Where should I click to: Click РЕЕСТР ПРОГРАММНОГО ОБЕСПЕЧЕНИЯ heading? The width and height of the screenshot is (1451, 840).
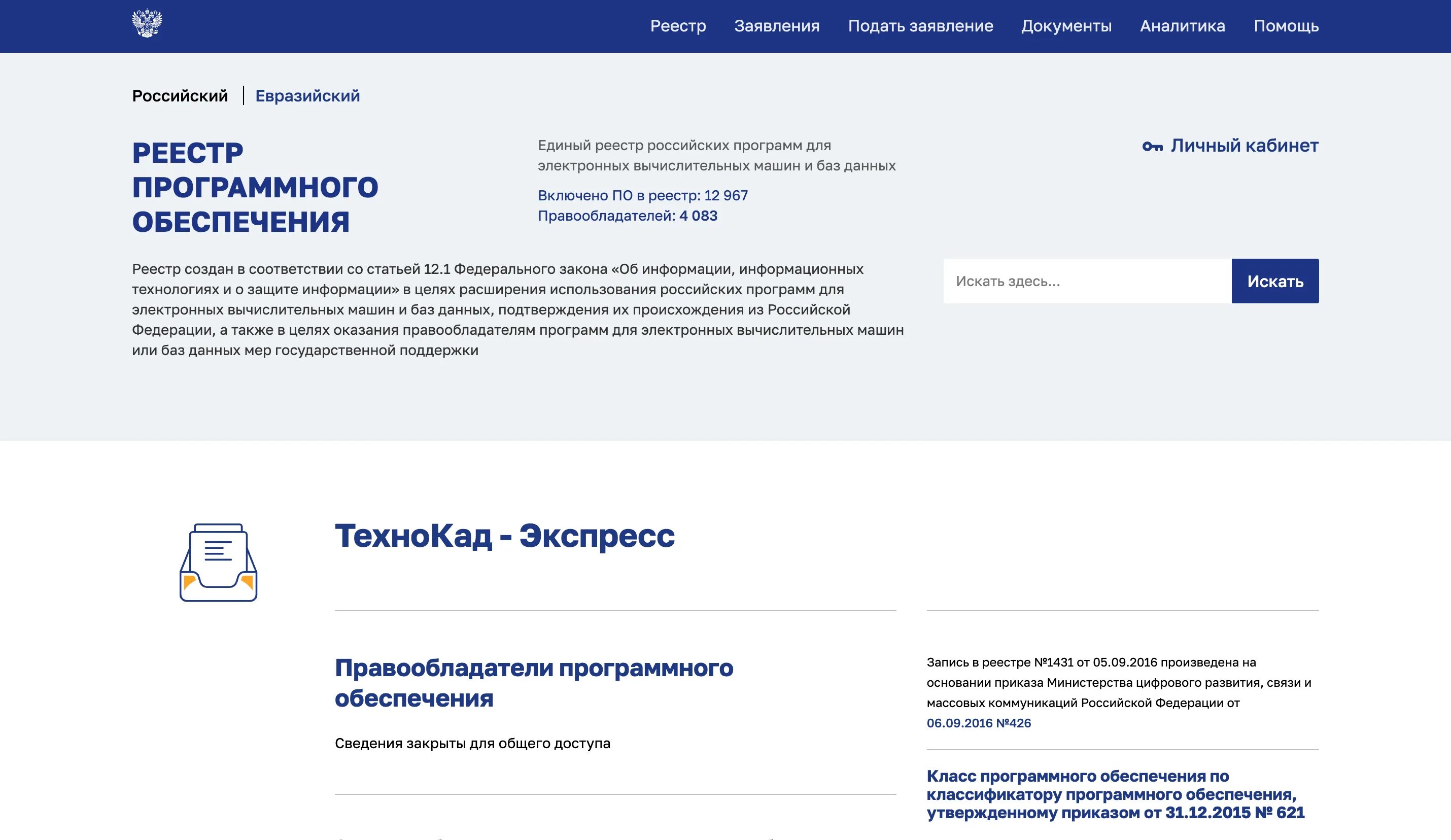[x=255, y=187]
